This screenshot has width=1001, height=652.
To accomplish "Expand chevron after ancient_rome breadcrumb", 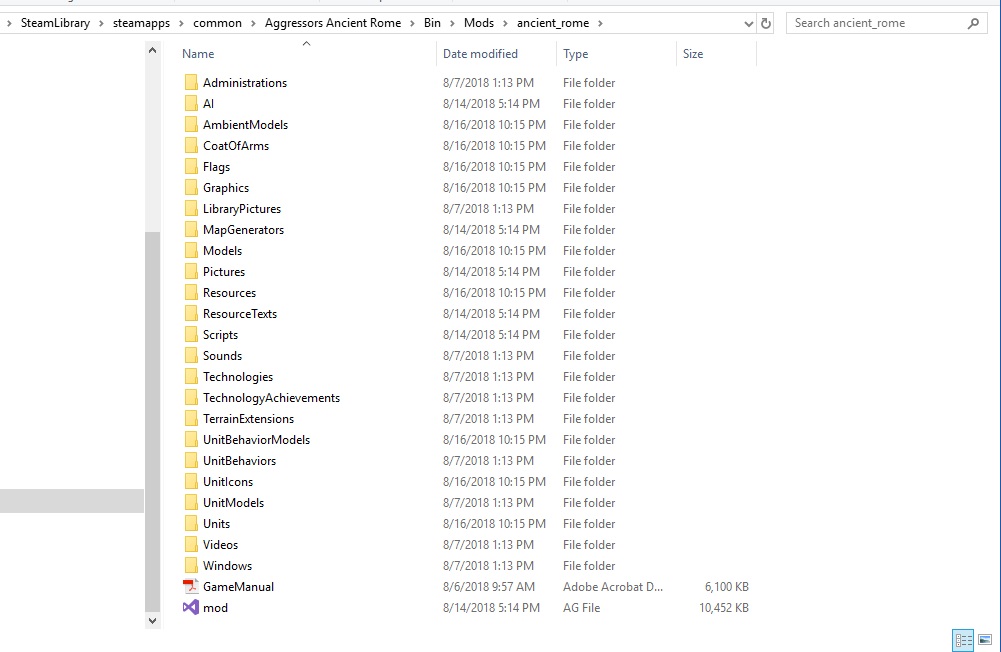I will [600, 24].
